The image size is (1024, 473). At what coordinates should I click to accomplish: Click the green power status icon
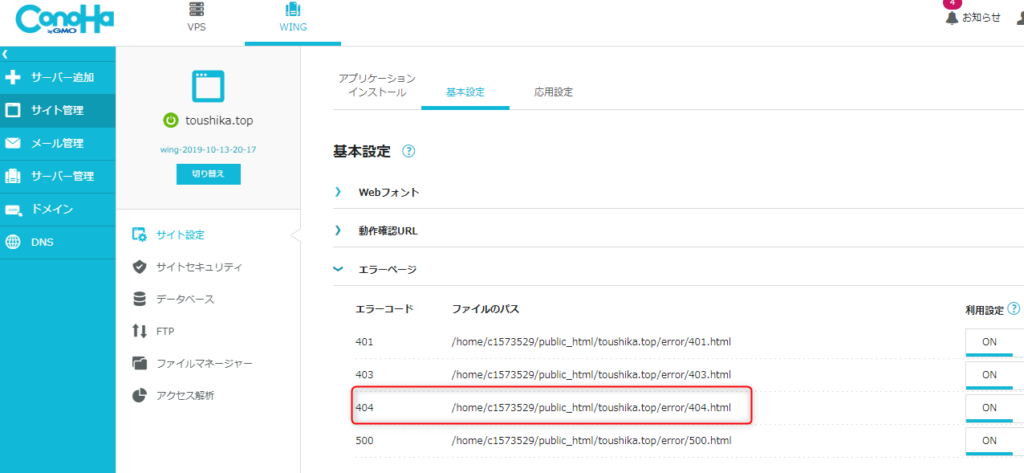point(171,120)
